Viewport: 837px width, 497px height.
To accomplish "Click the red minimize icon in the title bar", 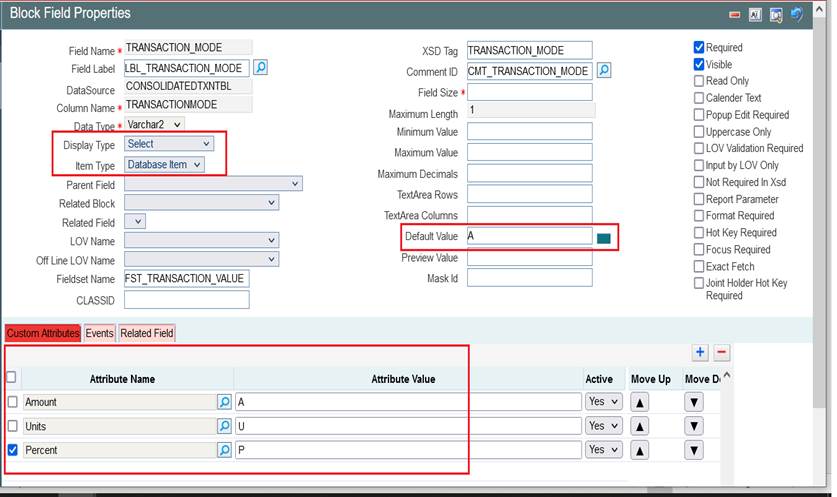I will (x=735, y=15).
